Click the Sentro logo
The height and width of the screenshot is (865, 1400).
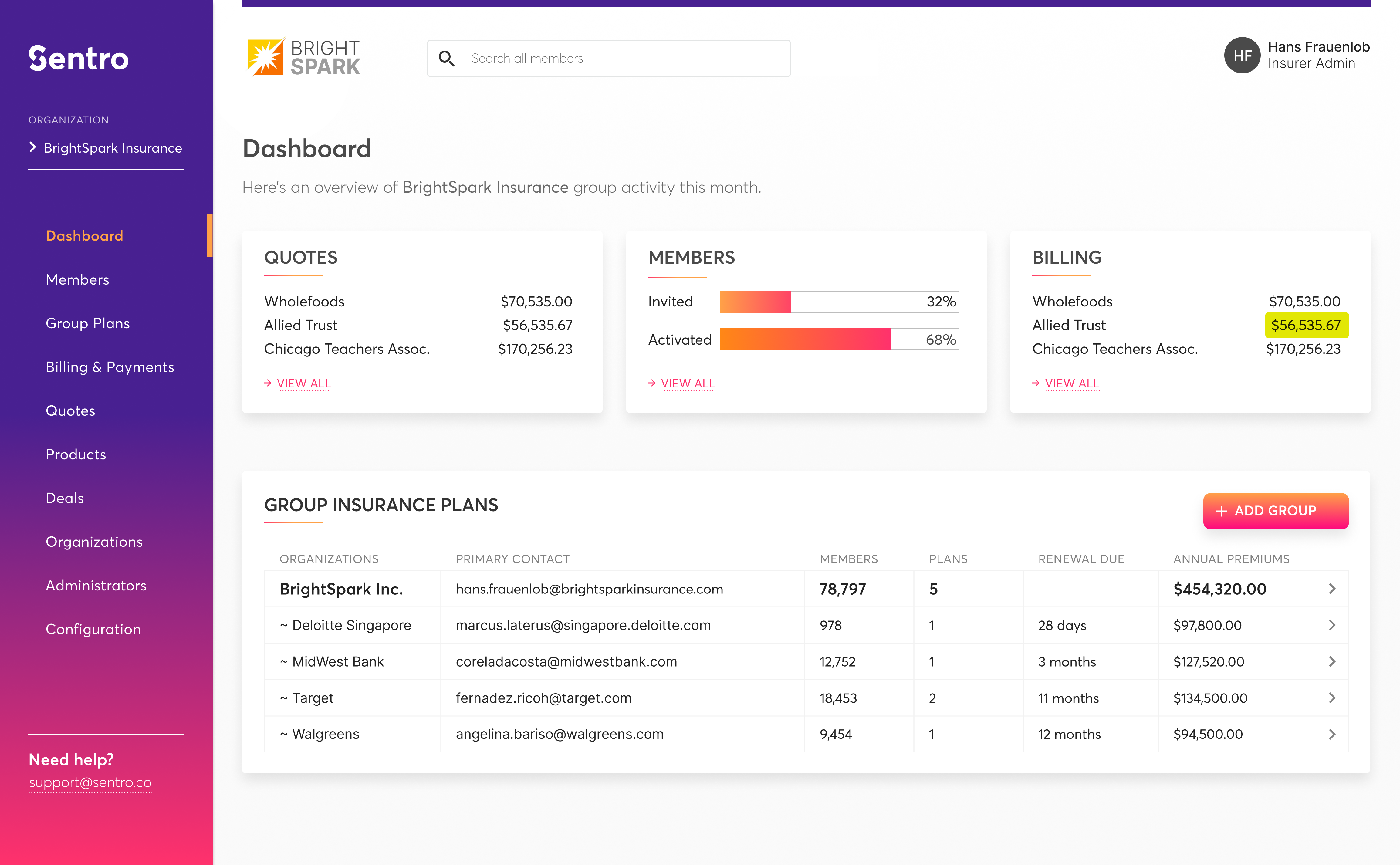click(79, 58)
